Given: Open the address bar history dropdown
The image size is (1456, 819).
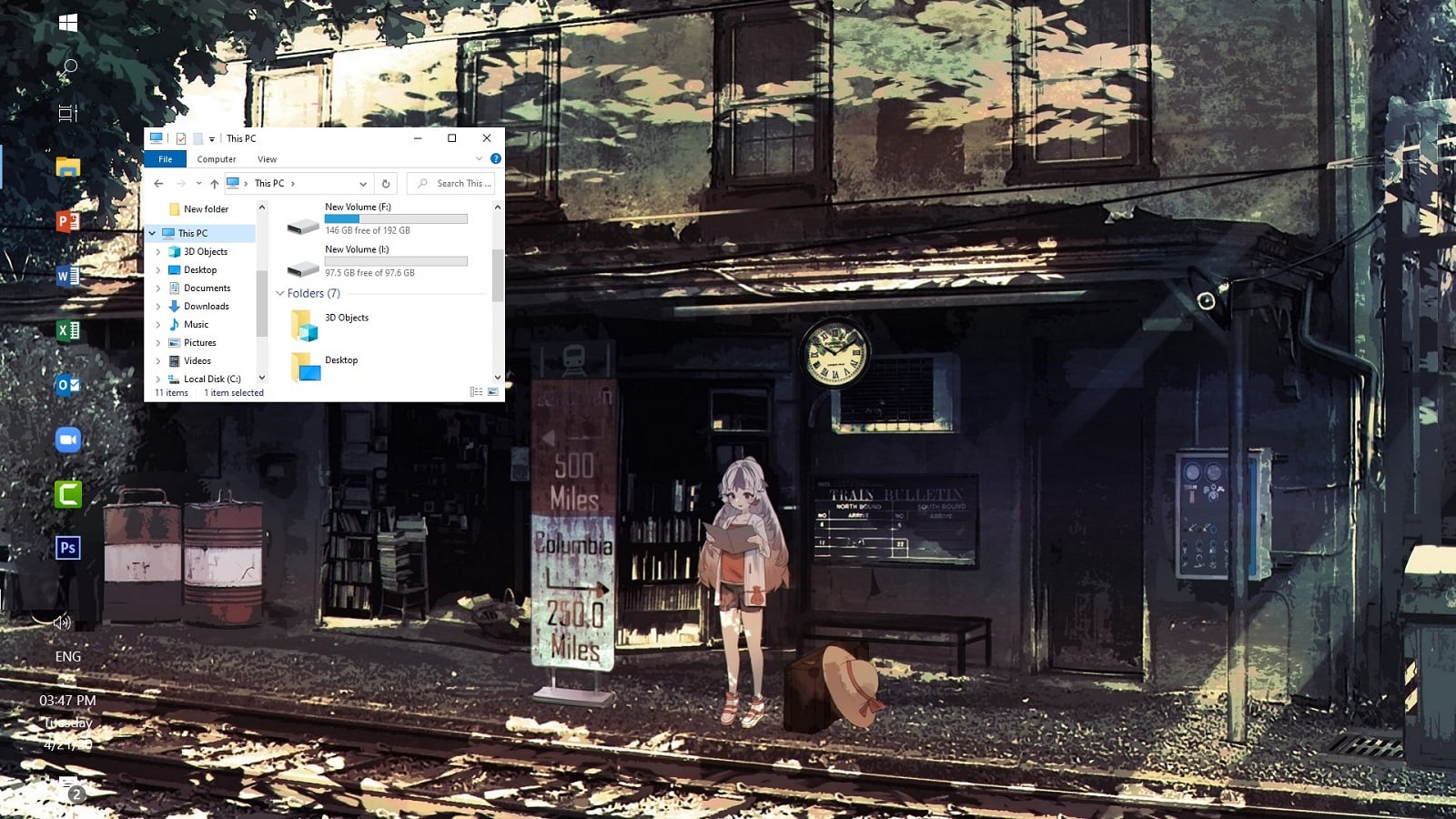Looking at the screenshot, I should [x=363, y=184].
